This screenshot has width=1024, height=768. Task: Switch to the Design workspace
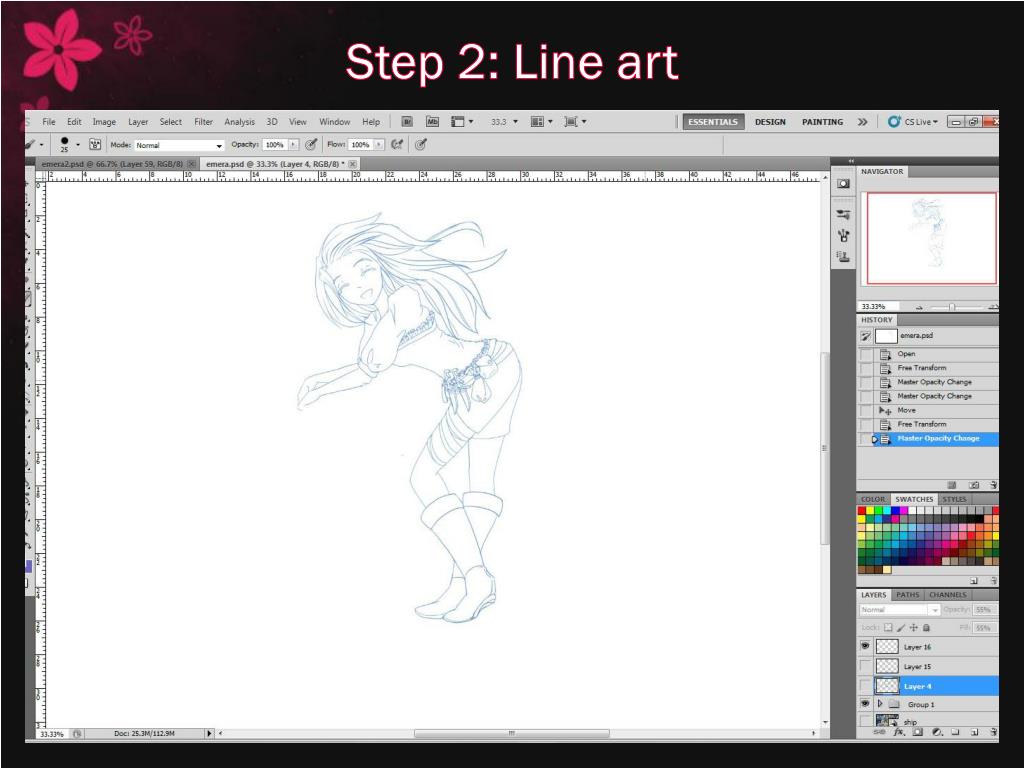pos(770,121)
